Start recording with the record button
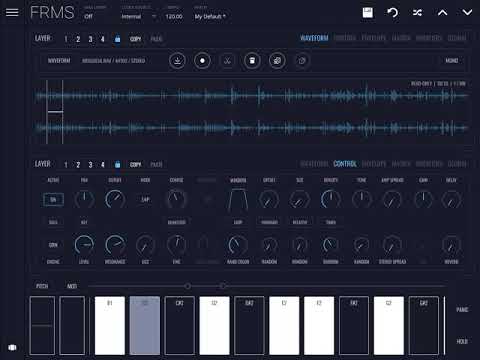The image size is (480, 360). click(x=202, y=61)
